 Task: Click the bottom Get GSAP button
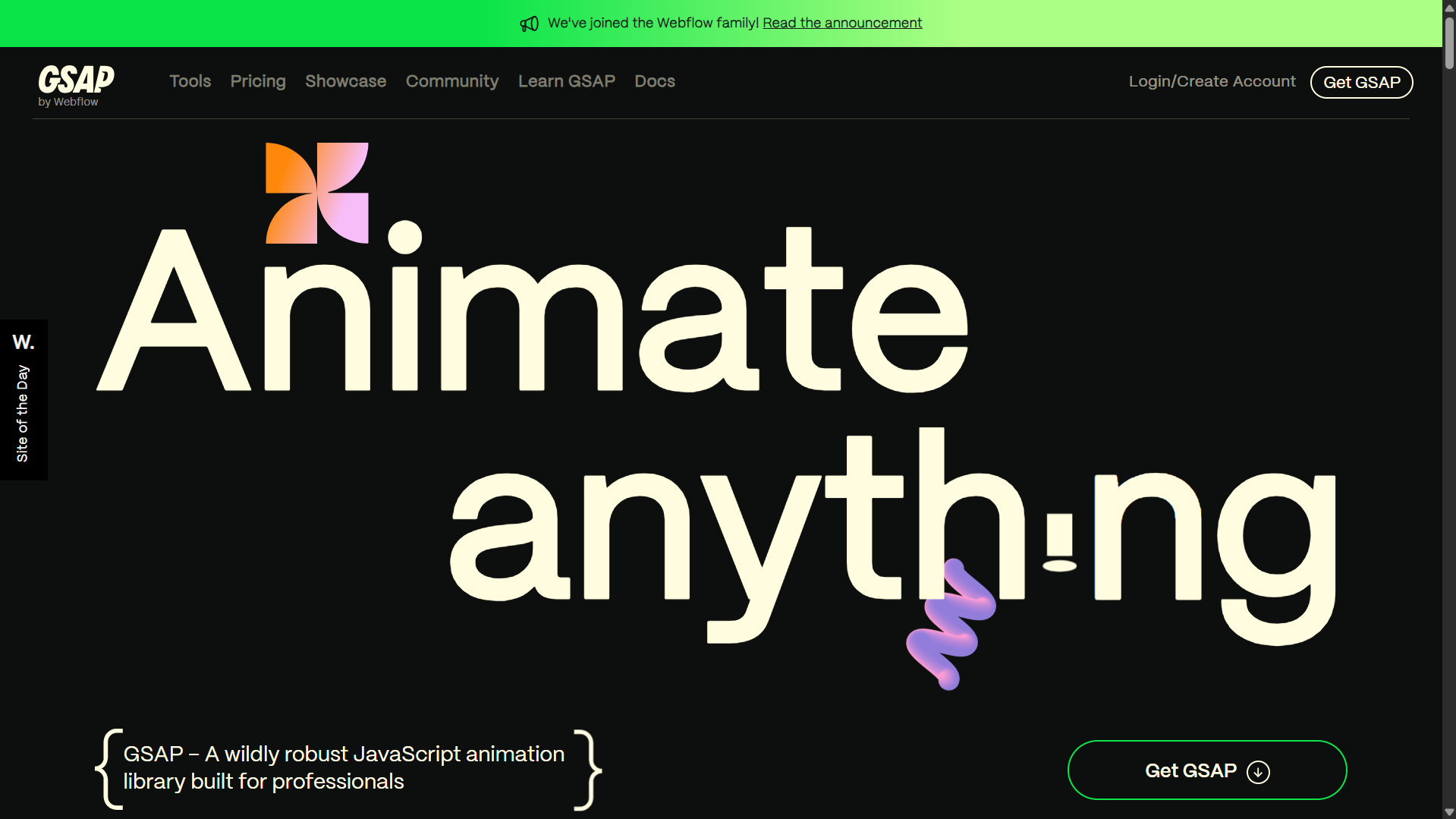(x=1206, y=770)
